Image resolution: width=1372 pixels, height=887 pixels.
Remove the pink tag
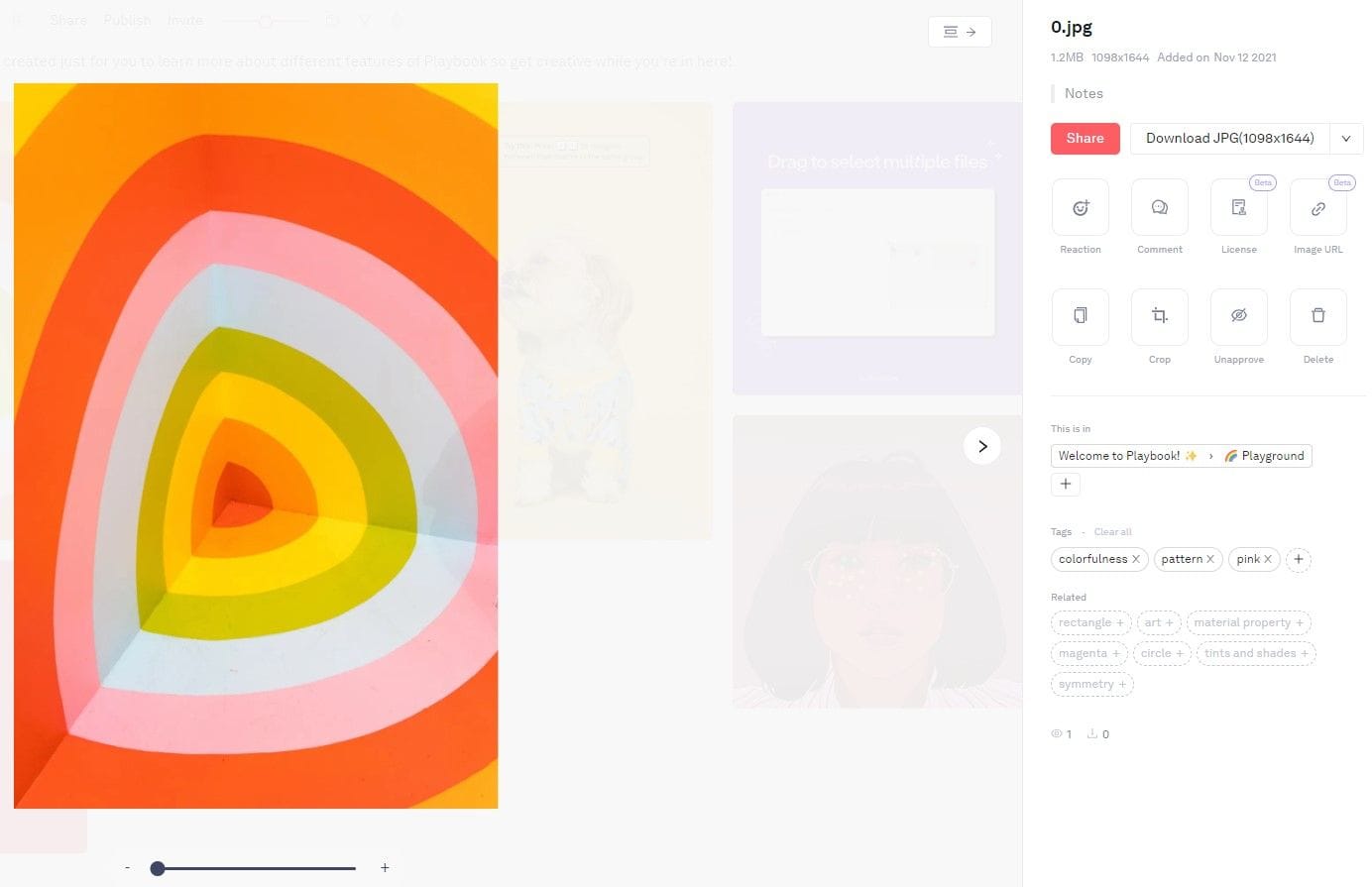[1270, 559]
